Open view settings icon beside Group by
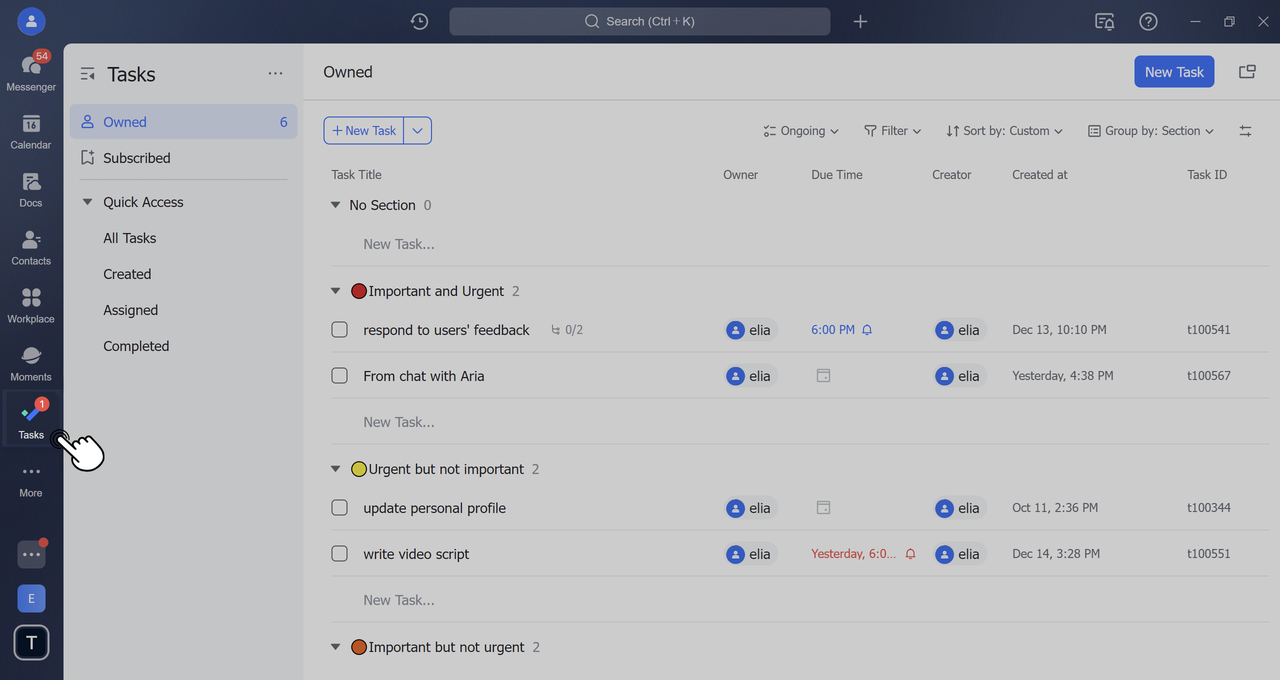 coord(1245,131)
